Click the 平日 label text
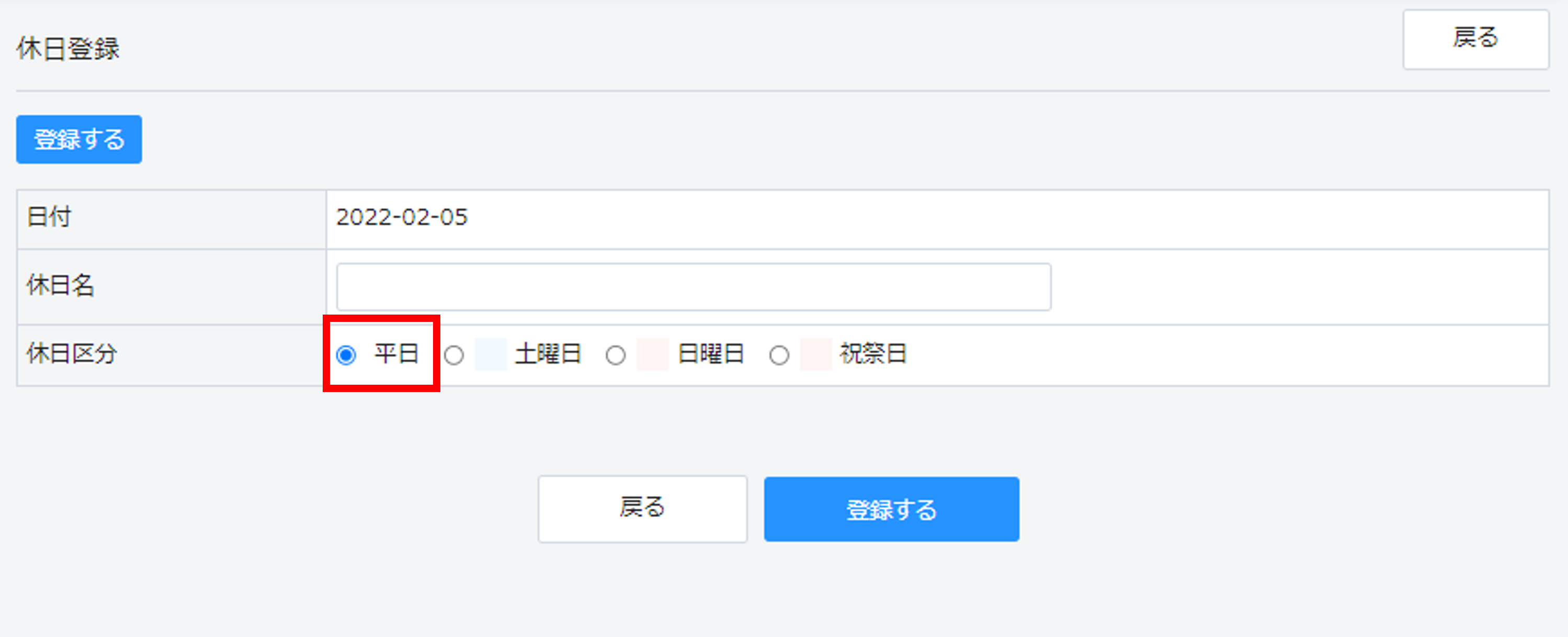The height and width of the screenshot is (637, 1568). tap(396, 354)
